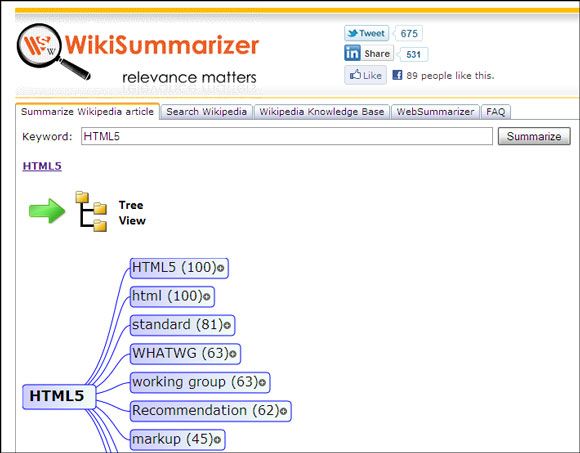580x453 pixels.
Task: Expand the markup (45) node
Action: pos(217,440)
